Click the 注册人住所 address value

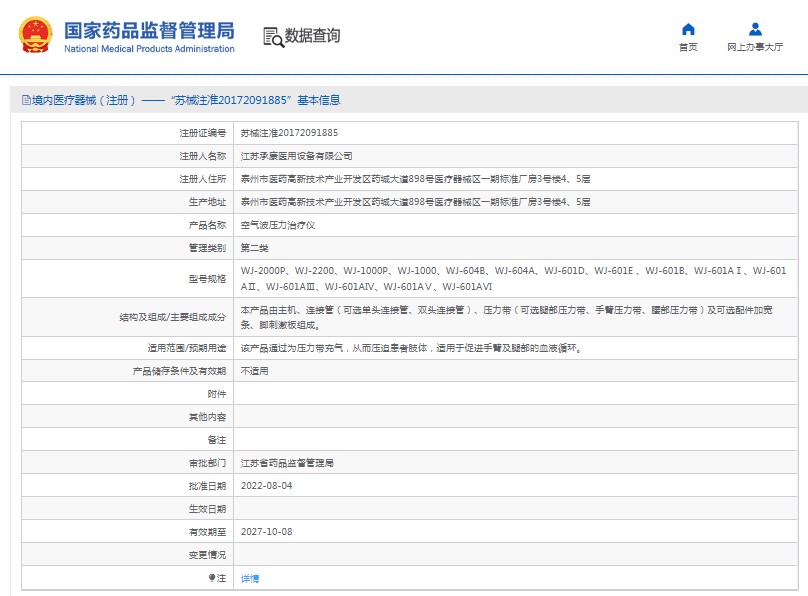pos(415,179)
